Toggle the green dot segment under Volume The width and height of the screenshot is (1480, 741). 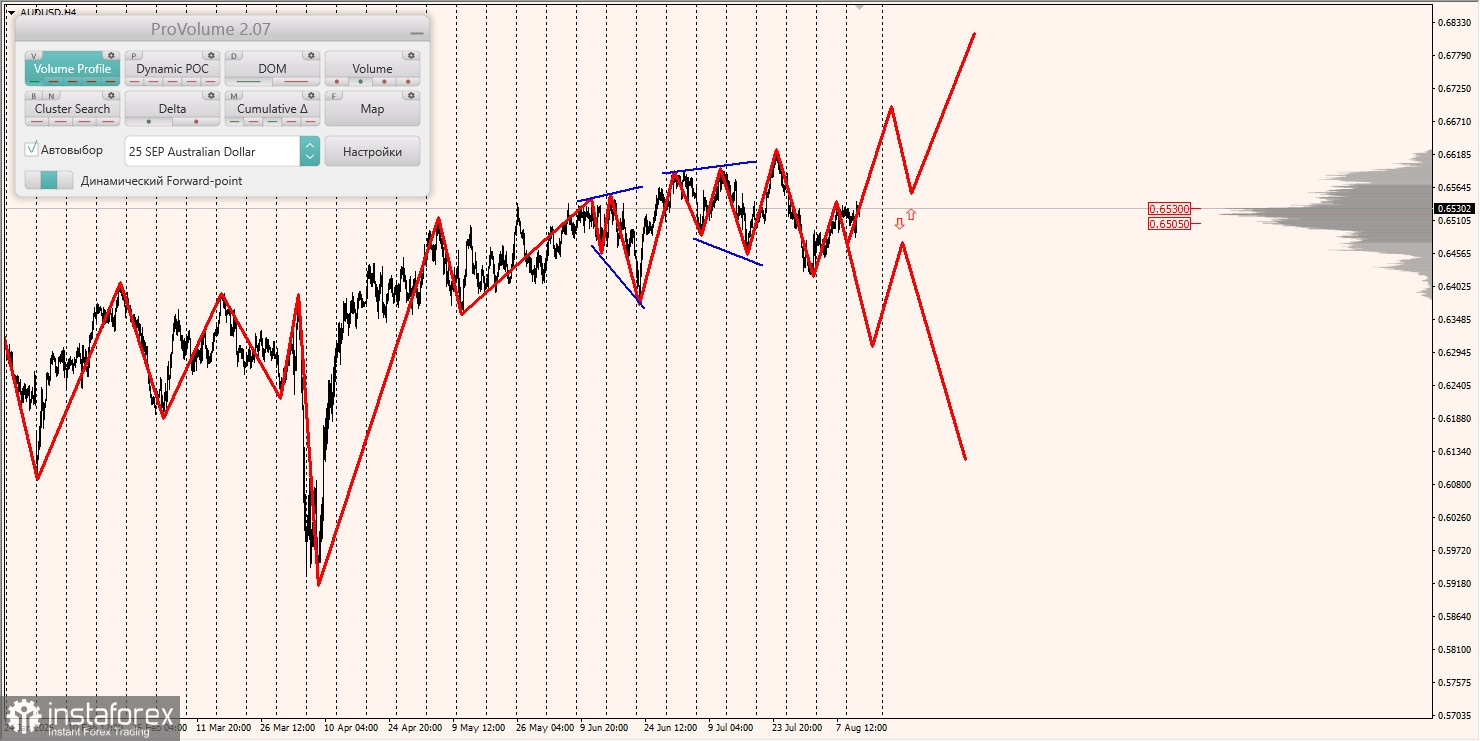[360, 81]
